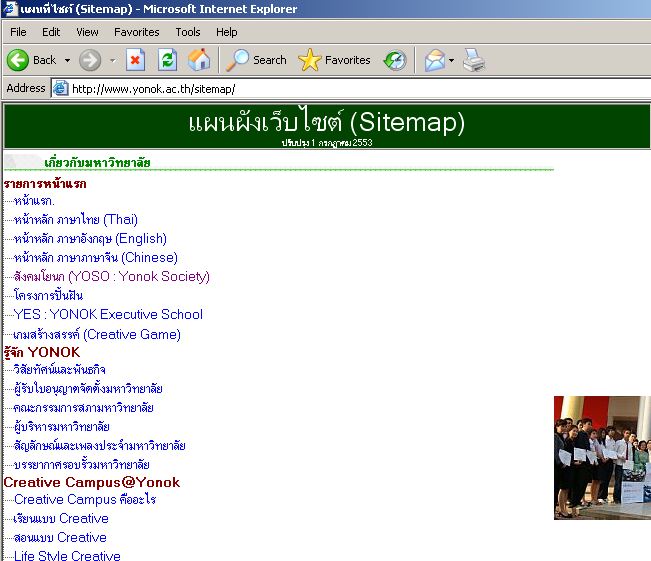Open the เรียนแบบ Creative link

[61, 518]
